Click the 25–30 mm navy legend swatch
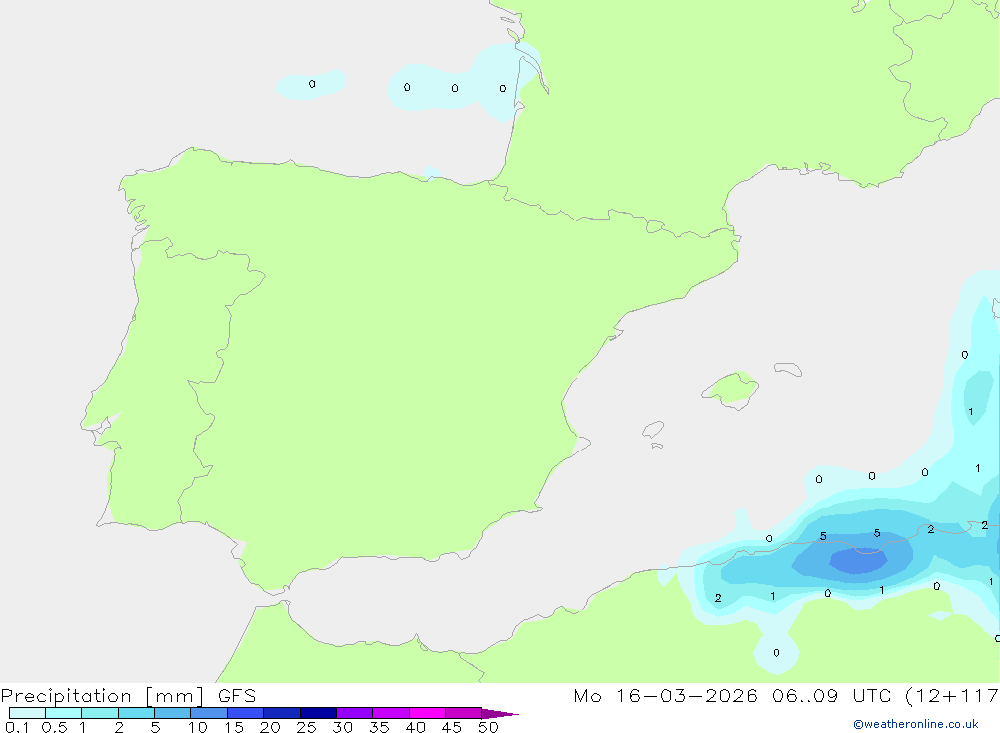Viewport: 1000px width, 733px height. pos(318,713)
